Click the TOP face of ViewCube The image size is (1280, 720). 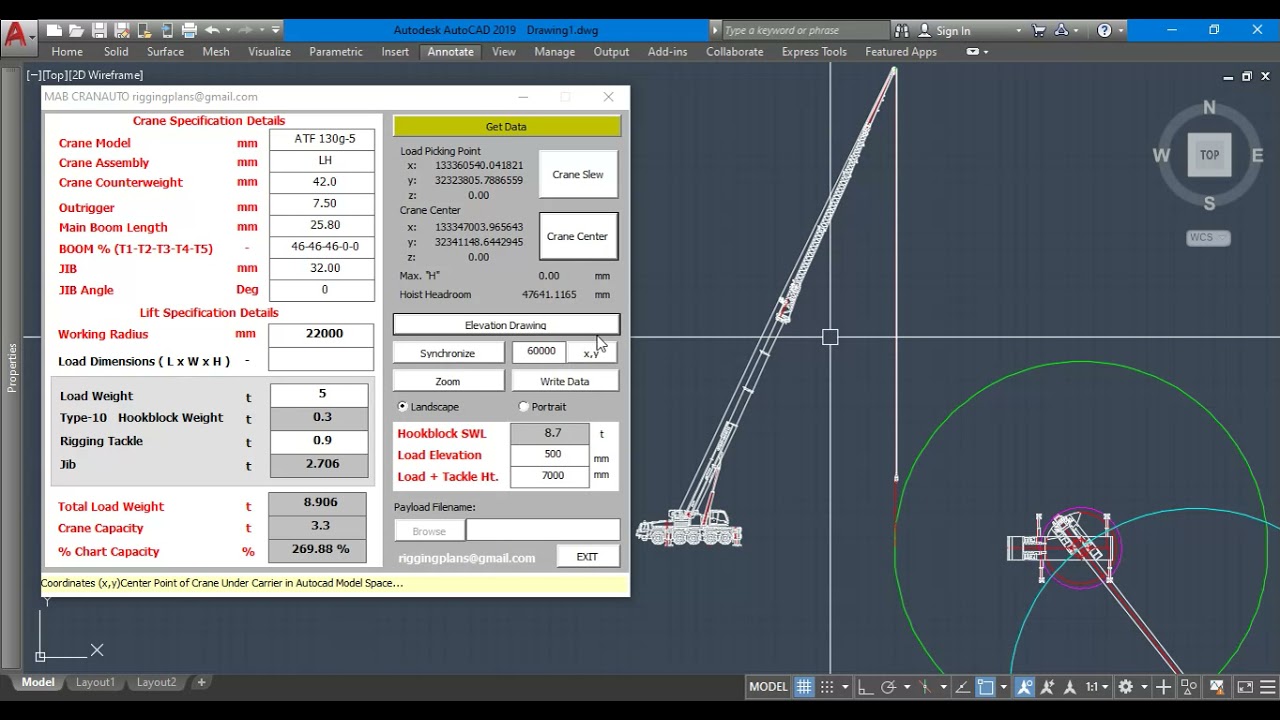point(1209,155)
